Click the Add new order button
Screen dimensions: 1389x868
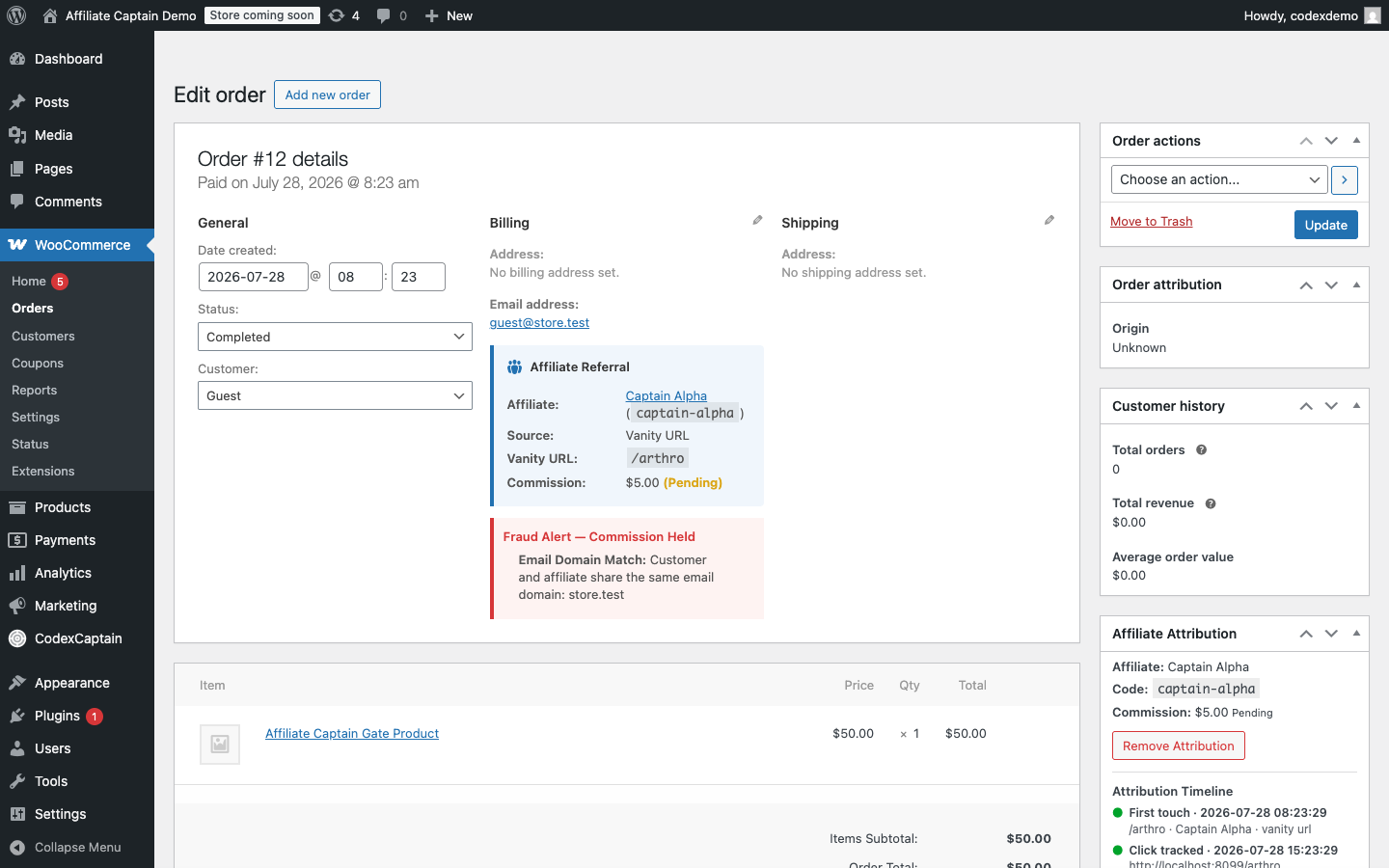(x=328, y=95)
